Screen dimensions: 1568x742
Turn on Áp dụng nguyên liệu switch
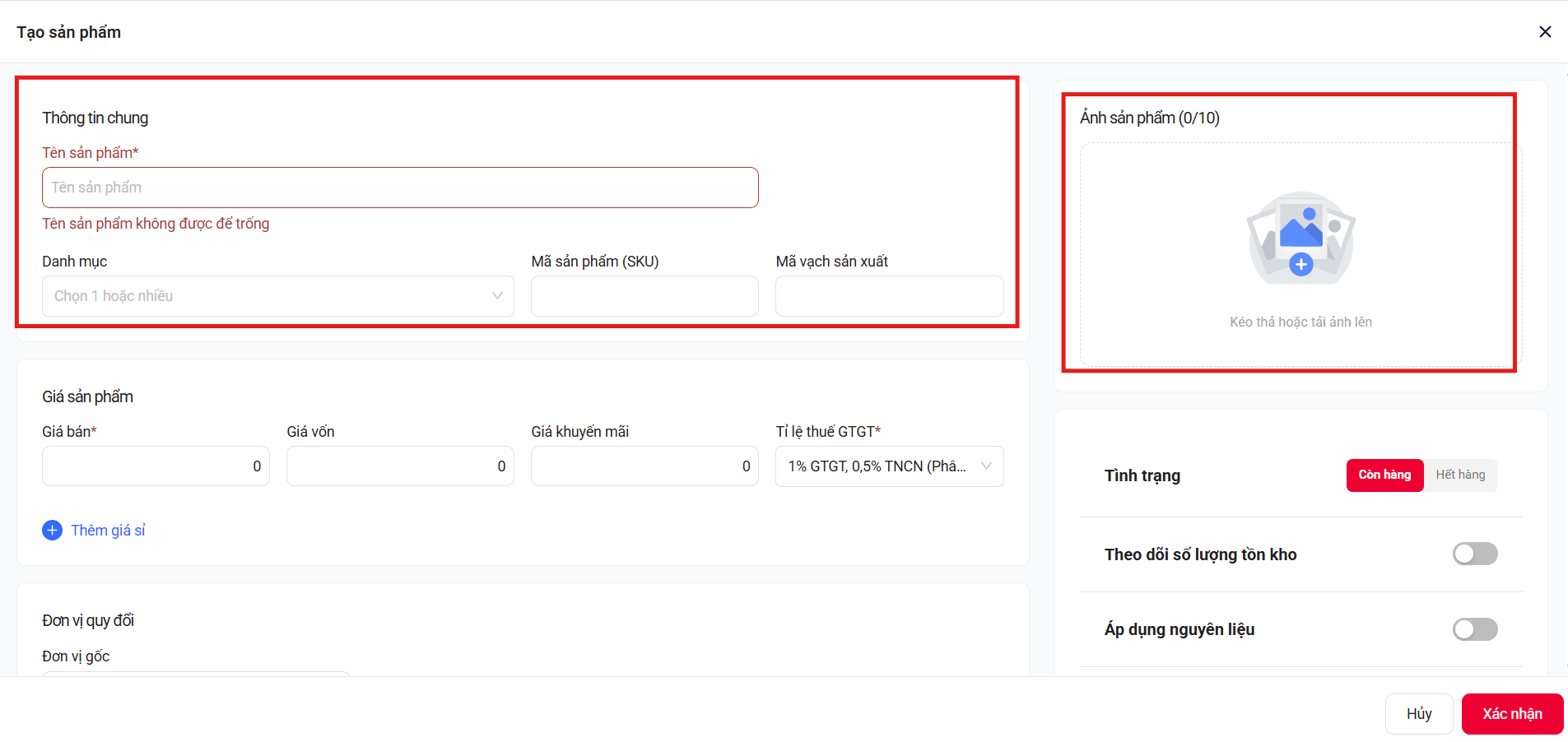[x=1475, y=629]
